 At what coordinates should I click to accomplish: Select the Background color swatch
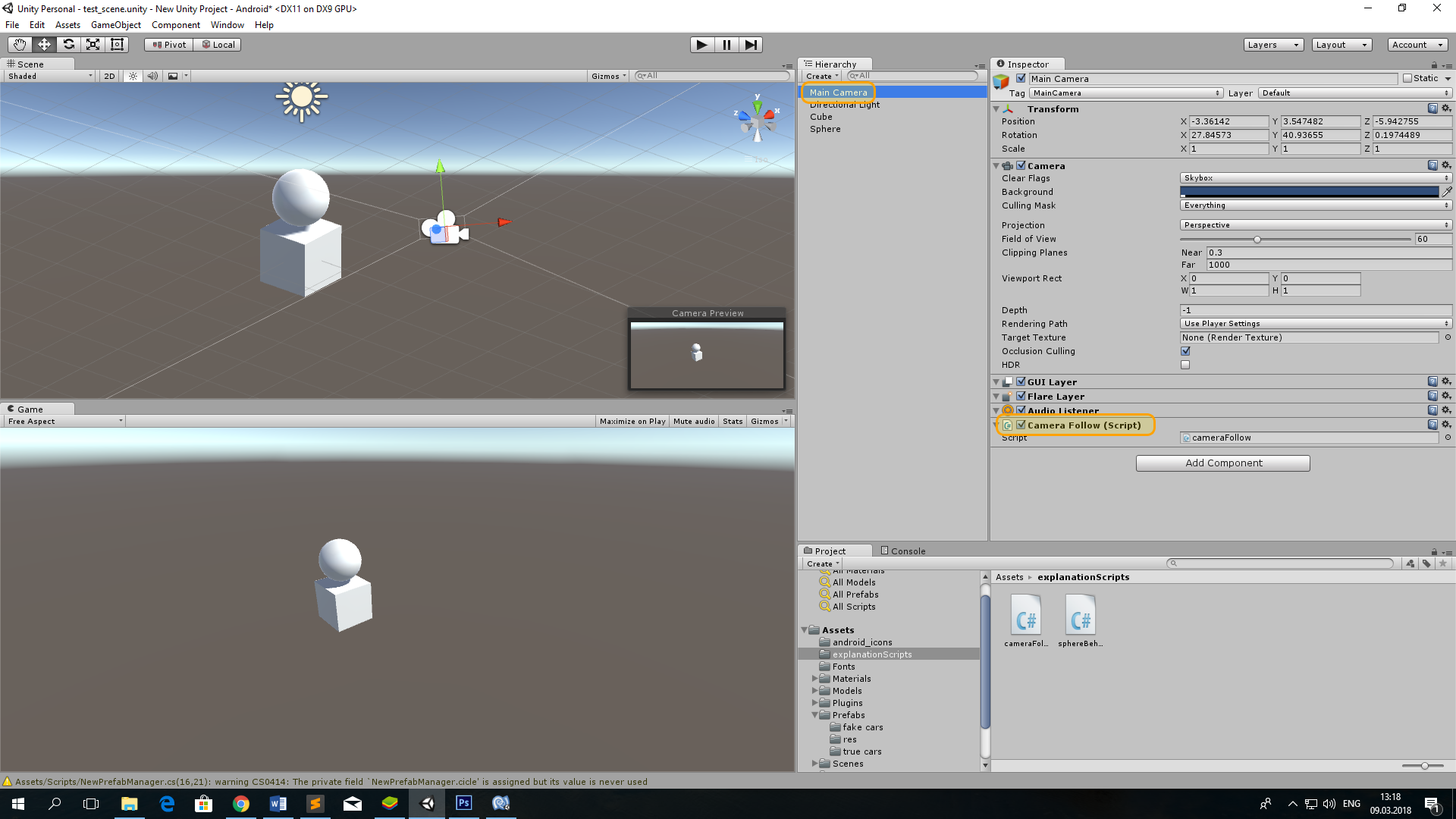coord(1307,191)
